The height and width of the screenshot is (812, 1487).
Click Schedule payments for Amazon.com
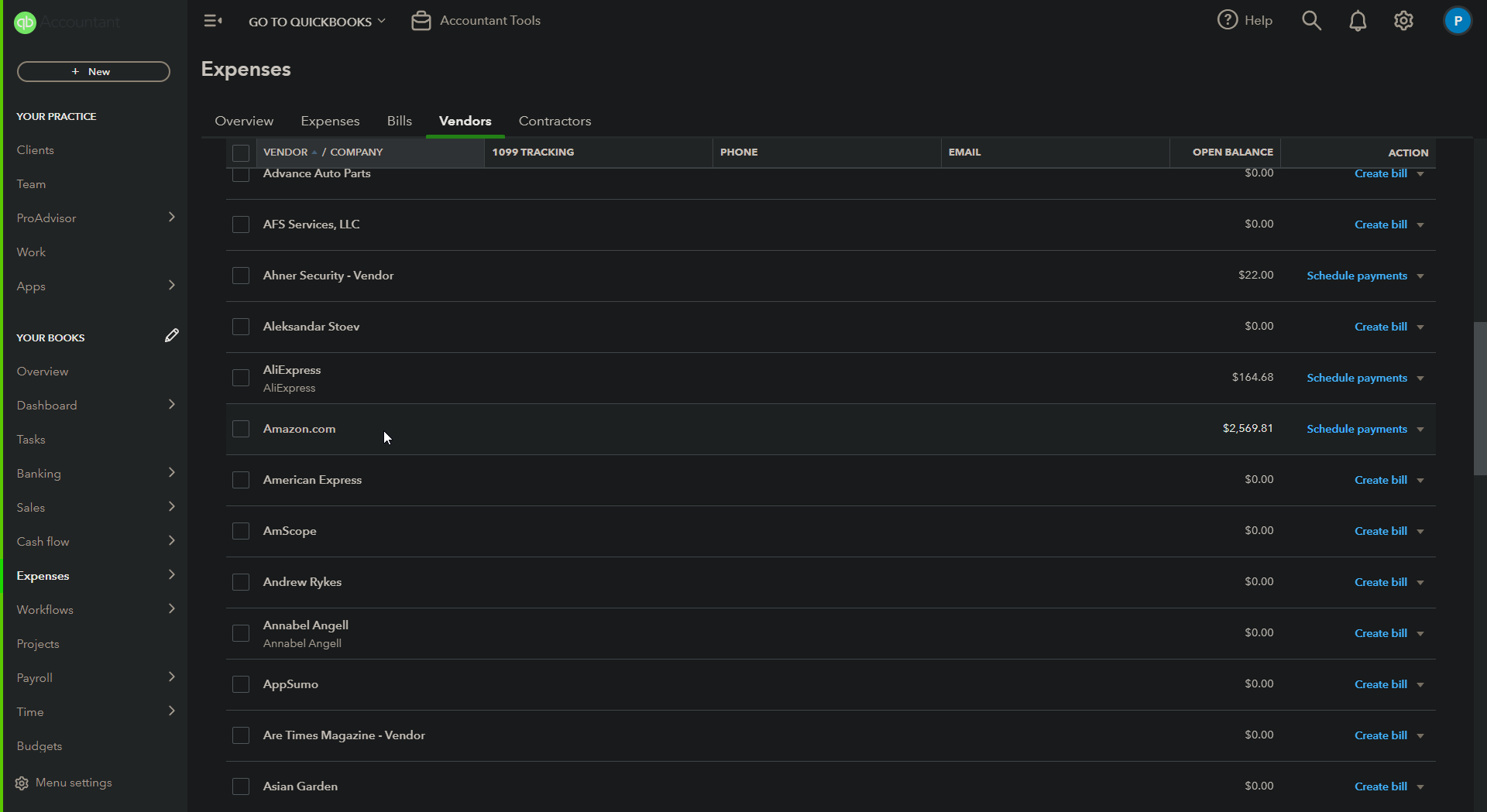point(1357,429)
